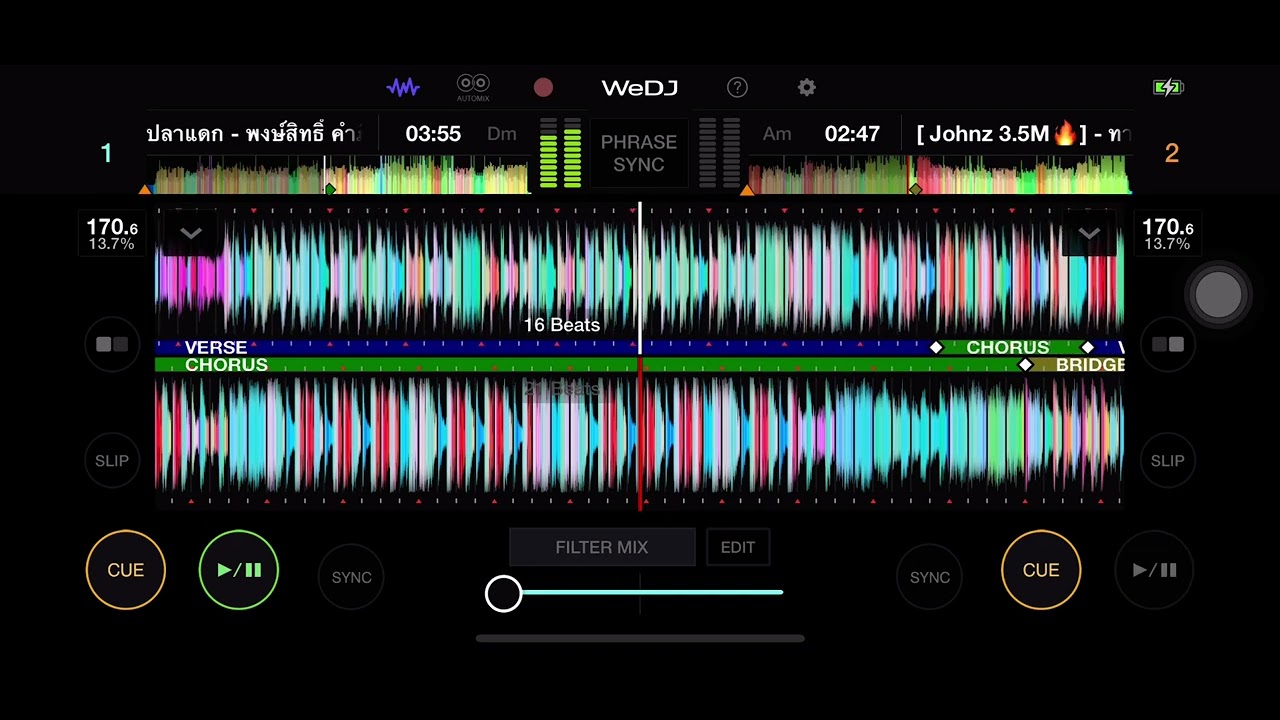Select deck 1 track title text
This screenshot has height=720, width=1280.
(254, 134)
